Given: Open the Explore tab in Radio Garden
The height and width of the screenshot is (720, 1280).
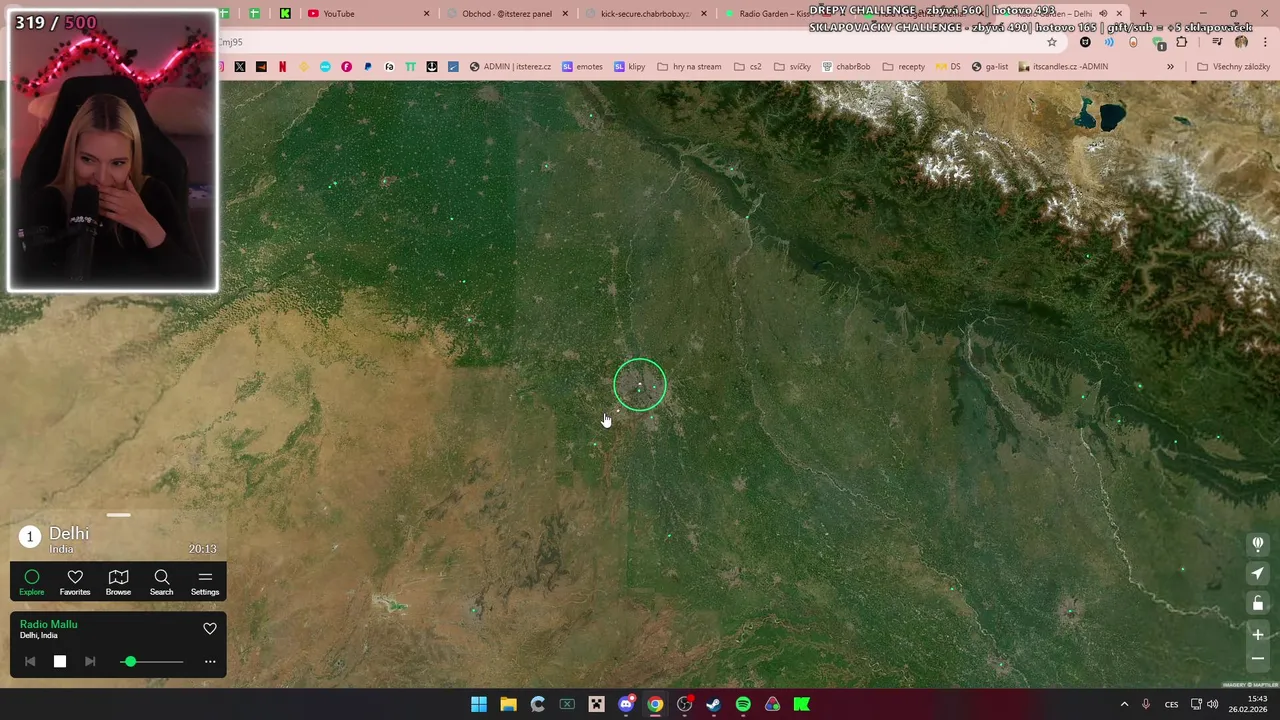Looking at the screenshot, I should click(x=31, y=582).
